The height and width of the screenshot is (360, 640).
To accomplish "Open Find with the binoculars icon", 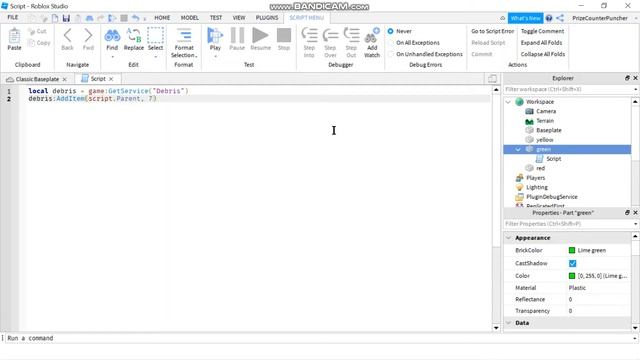I will pos(112,36).
